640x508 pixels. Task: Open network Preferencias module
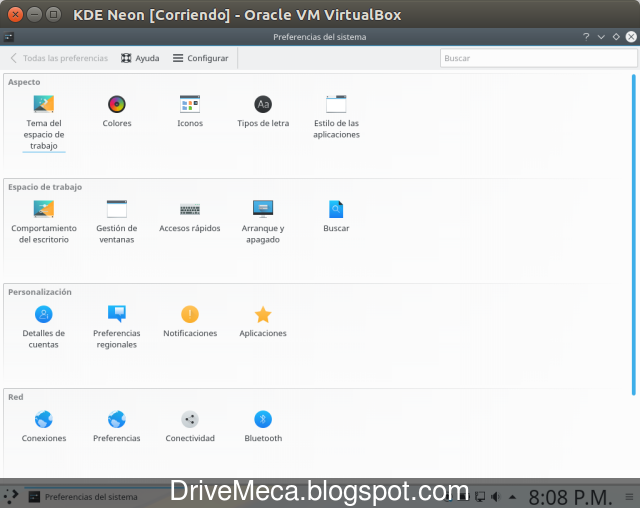(x=117, y=426)
